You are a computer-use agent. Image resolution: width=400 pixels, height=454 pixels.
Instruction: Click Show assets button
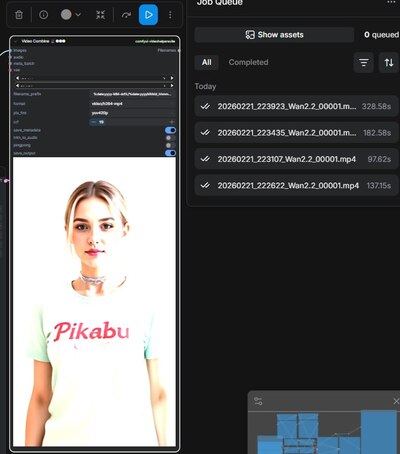coord(274,35)
